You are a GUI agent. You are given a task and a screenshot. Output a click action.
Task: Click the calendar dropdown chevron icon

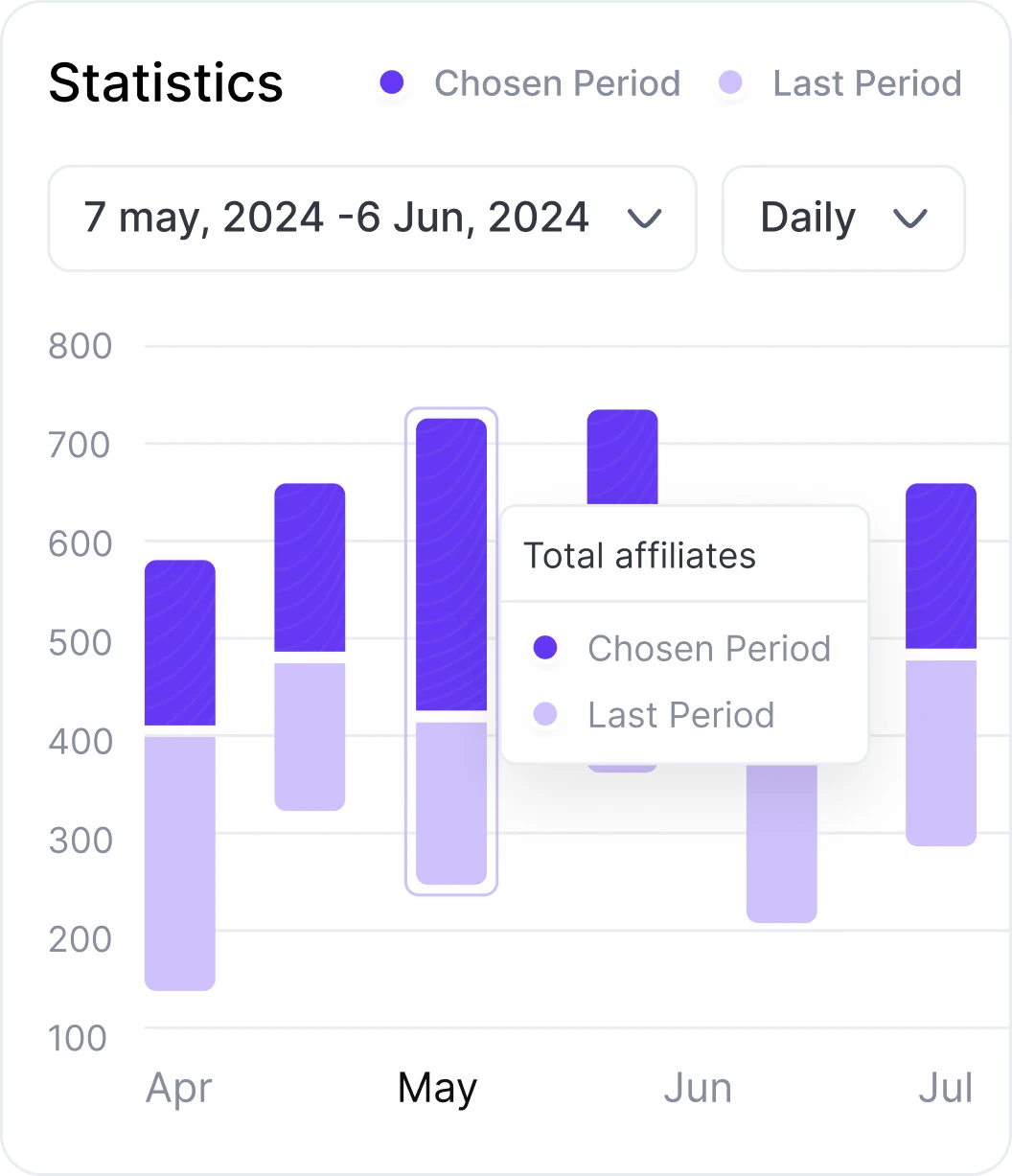(x=644, y=219)
